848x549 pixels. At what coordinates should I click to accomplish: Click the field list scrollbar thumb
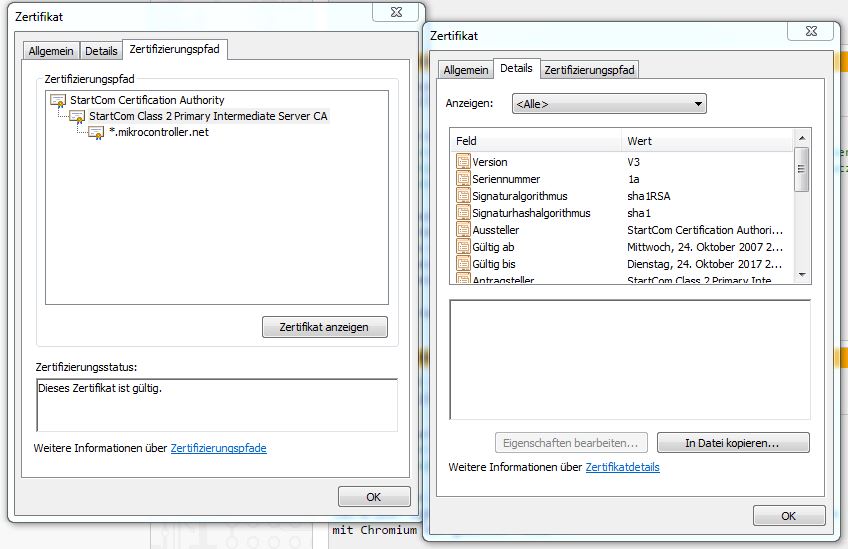coord(802,169)
